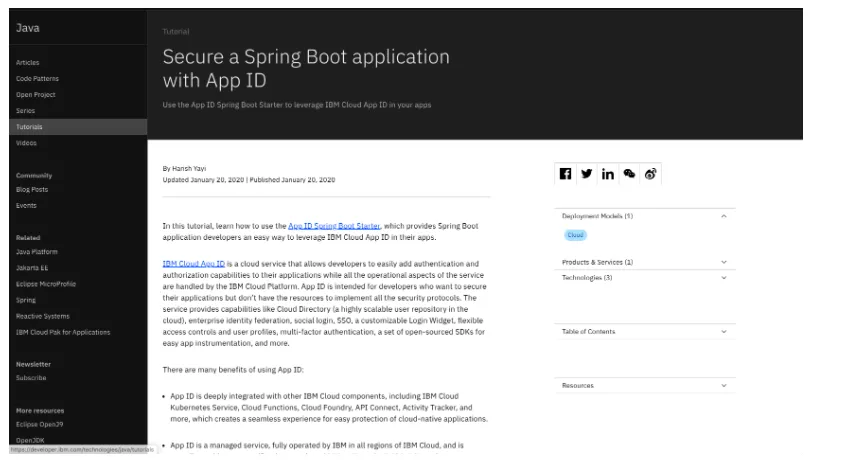The width and height of the screenshot is (849, 460).
Task: Open Blog Posts under Community
Action: tap(32, 189)
